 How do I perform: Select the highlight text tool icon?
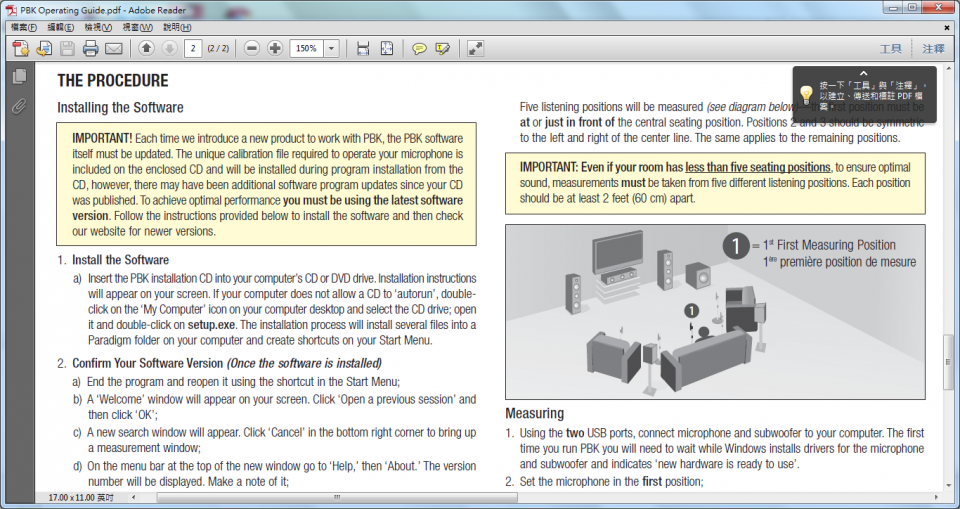pos(443,48)
